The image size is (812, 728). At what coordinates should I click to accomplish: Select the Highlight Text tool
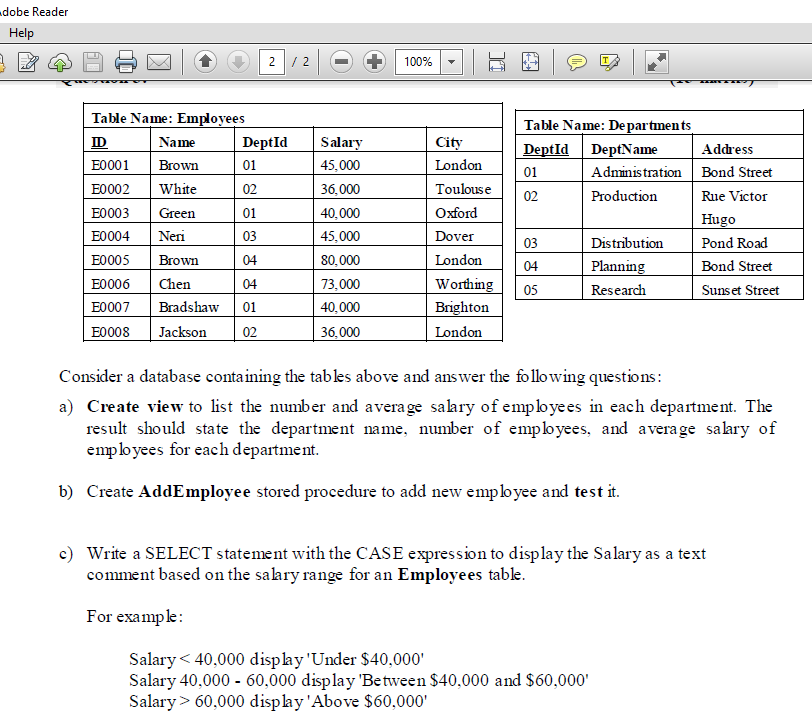point(610,61)
